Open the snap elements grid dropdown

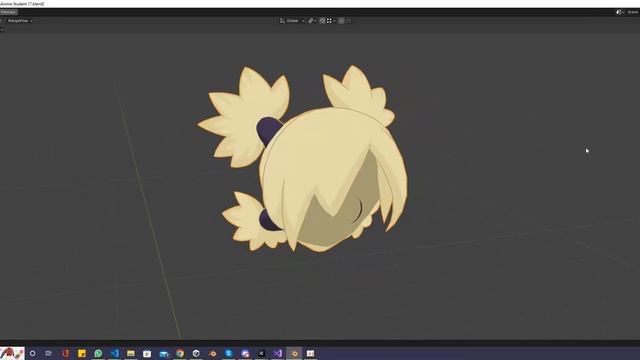click(331, 20)
